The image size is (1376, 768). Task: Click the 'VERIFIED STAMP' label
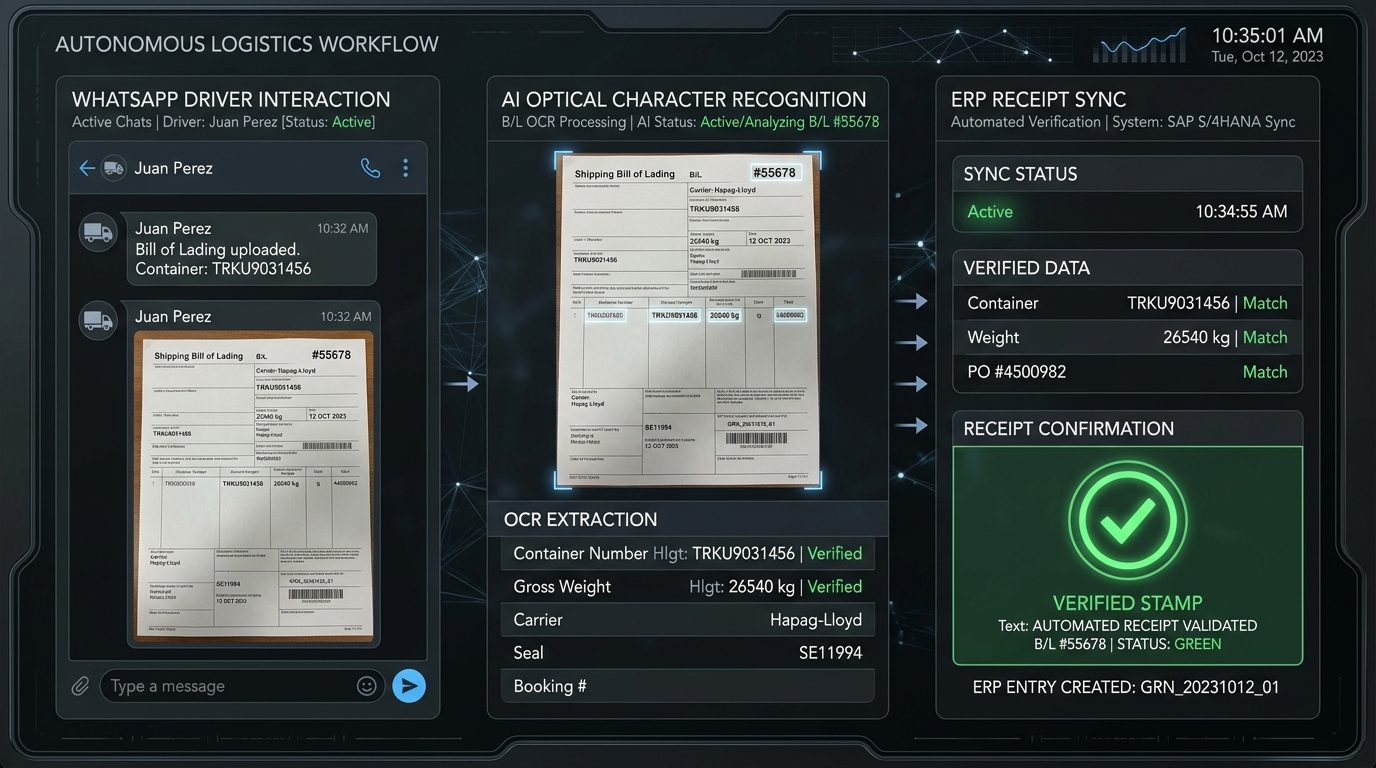pyautogui.click(x=1127, y=603)
